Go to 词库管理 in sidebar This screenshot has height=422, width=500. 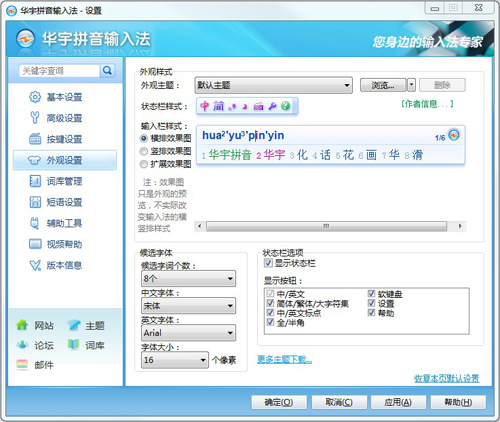[x=64, y=181]
